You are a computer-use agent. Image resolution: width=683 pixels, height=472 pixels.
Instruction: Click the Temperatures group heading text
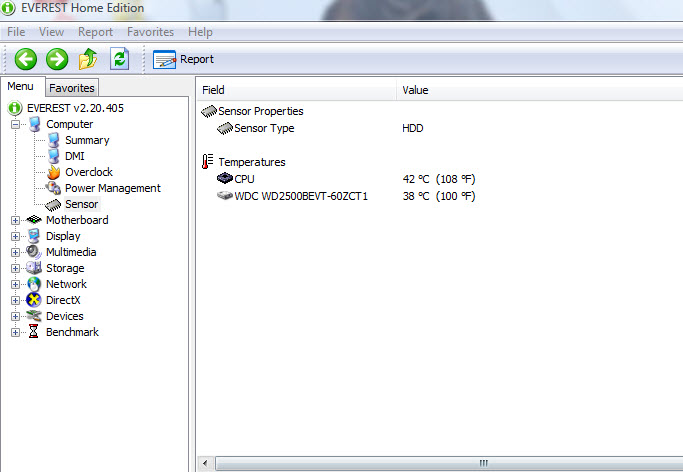(x=252, y=162)
